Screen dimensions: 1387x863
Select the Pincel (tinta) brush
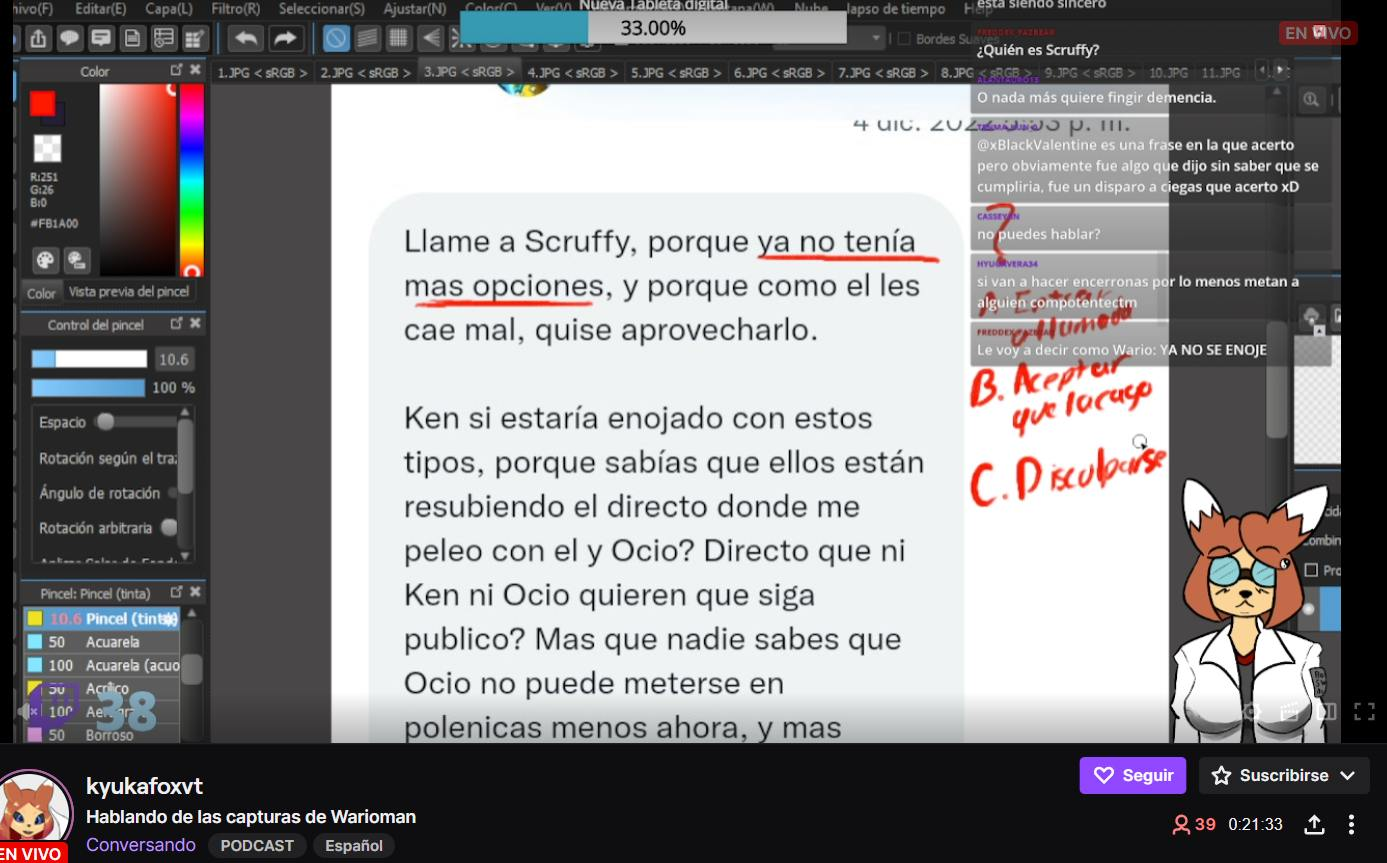tap(102, 619)
